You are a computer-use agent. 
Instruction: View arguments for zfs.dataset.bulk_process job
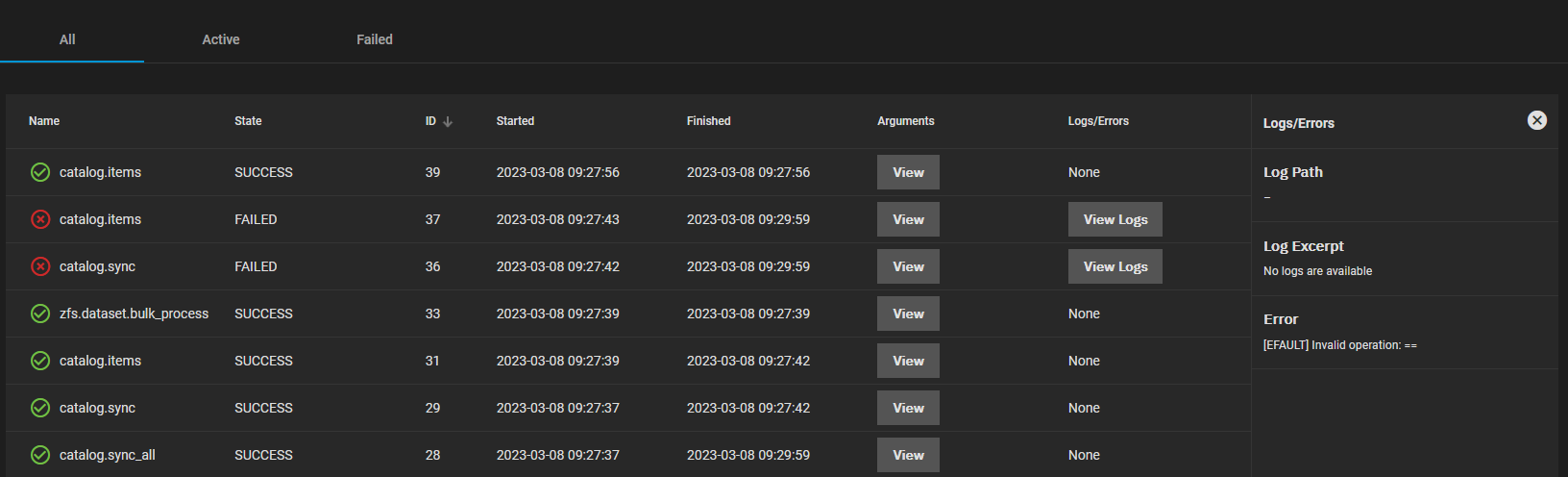[908, 314]
